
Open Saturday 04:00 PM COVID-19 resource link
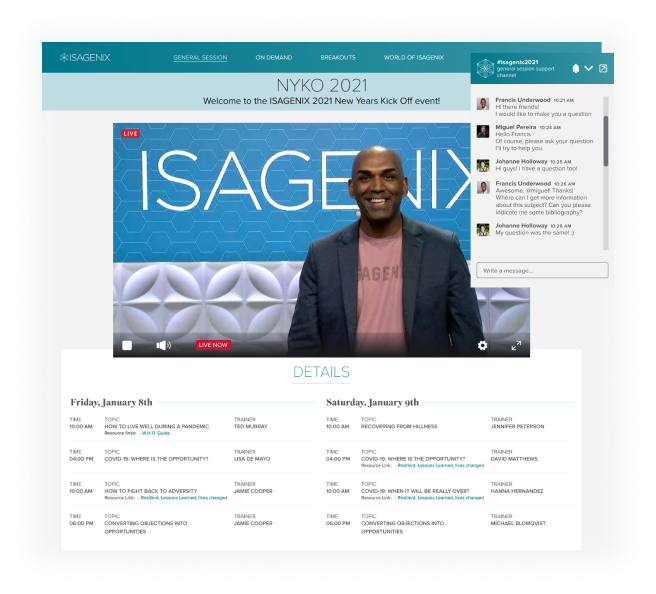439,466
